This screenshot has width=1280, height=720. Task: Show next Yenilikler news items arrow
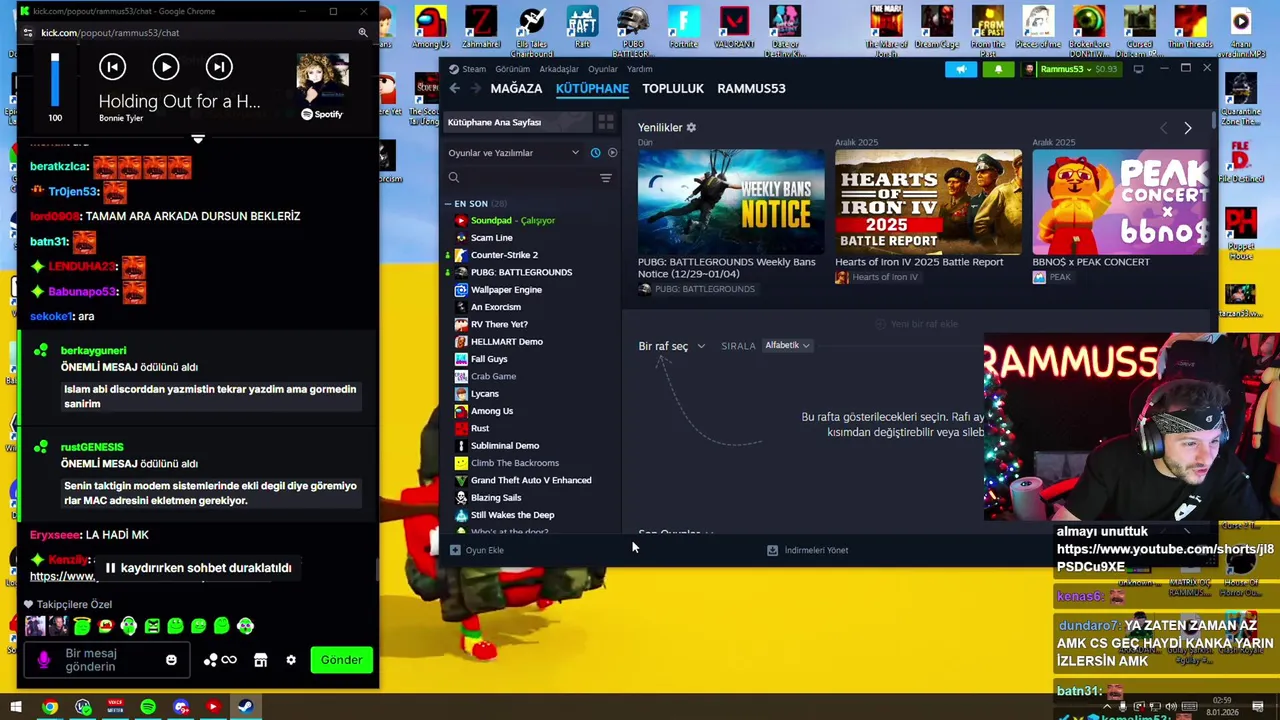click(x=1187, y=128)
